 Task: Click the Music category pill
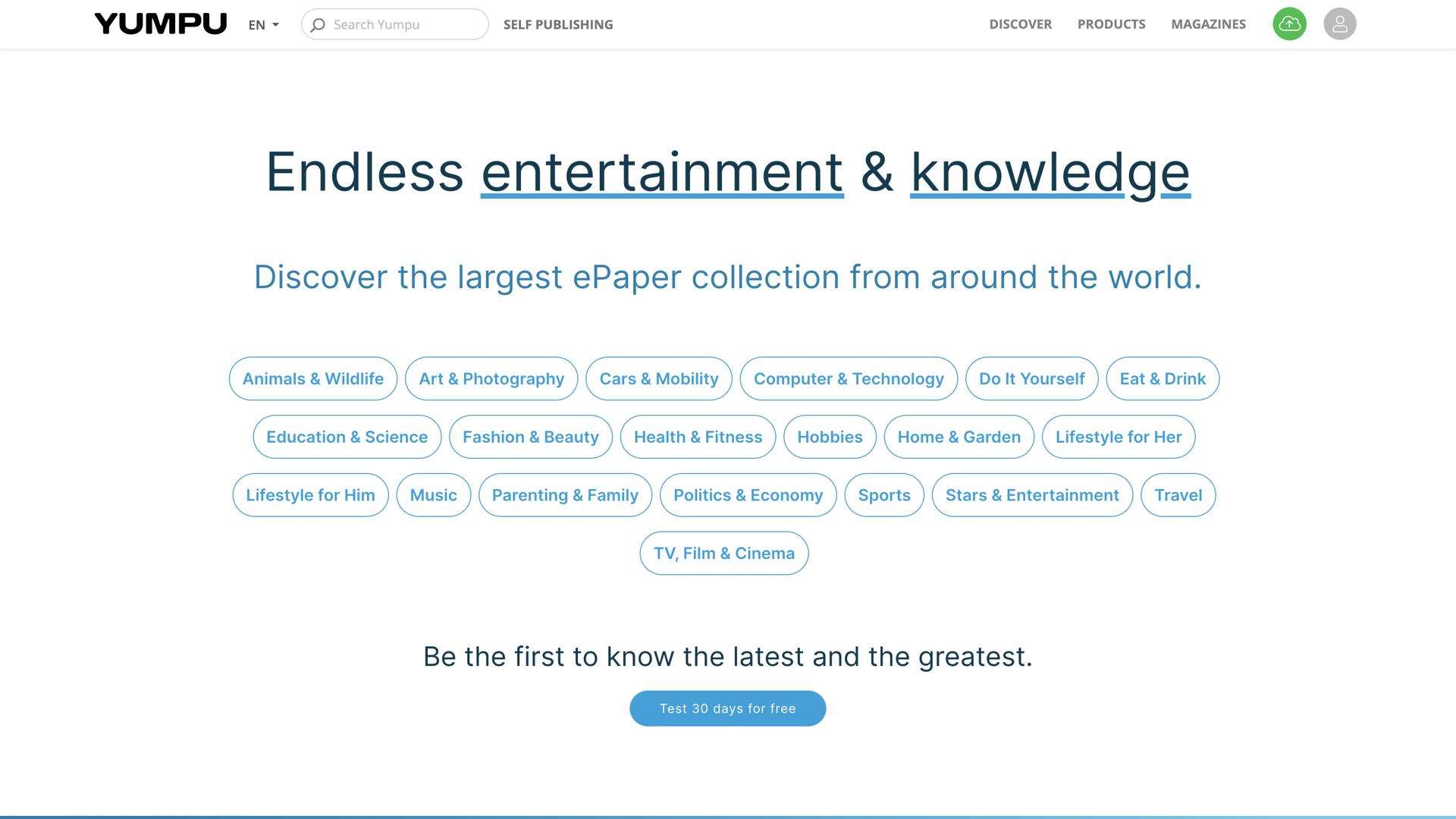[433, 496]
